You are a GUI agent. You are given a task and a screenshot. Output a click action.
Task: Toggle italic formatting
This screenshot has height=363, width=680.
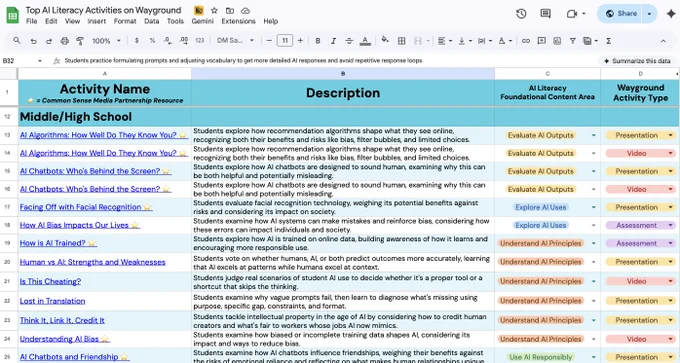tap(333, 41)
